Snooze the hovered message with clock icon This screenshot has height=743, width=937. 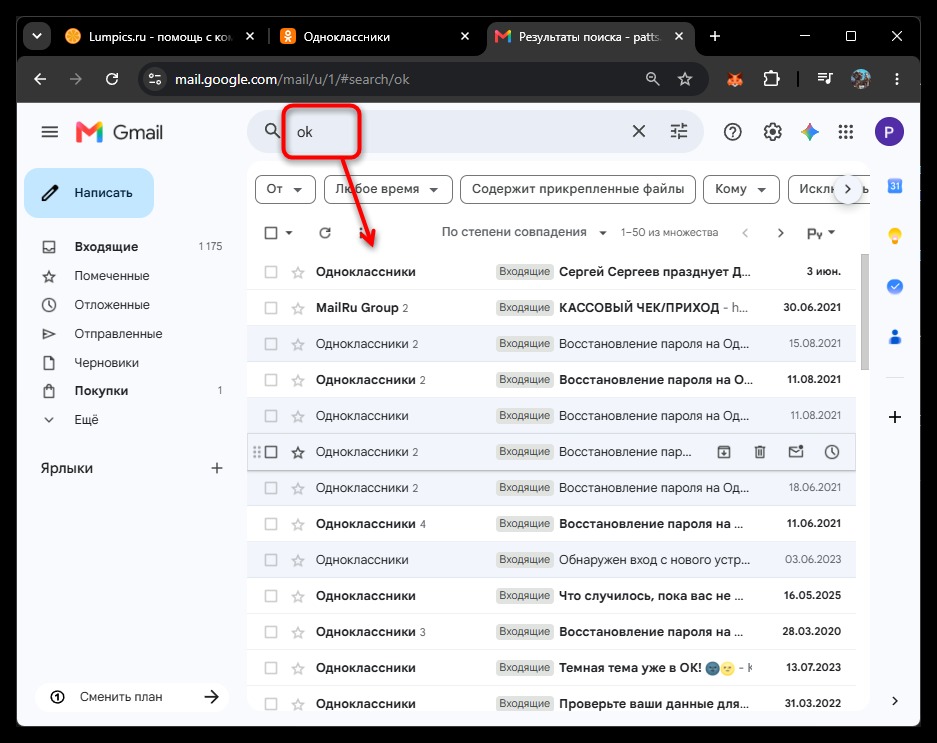pos(832,452)
